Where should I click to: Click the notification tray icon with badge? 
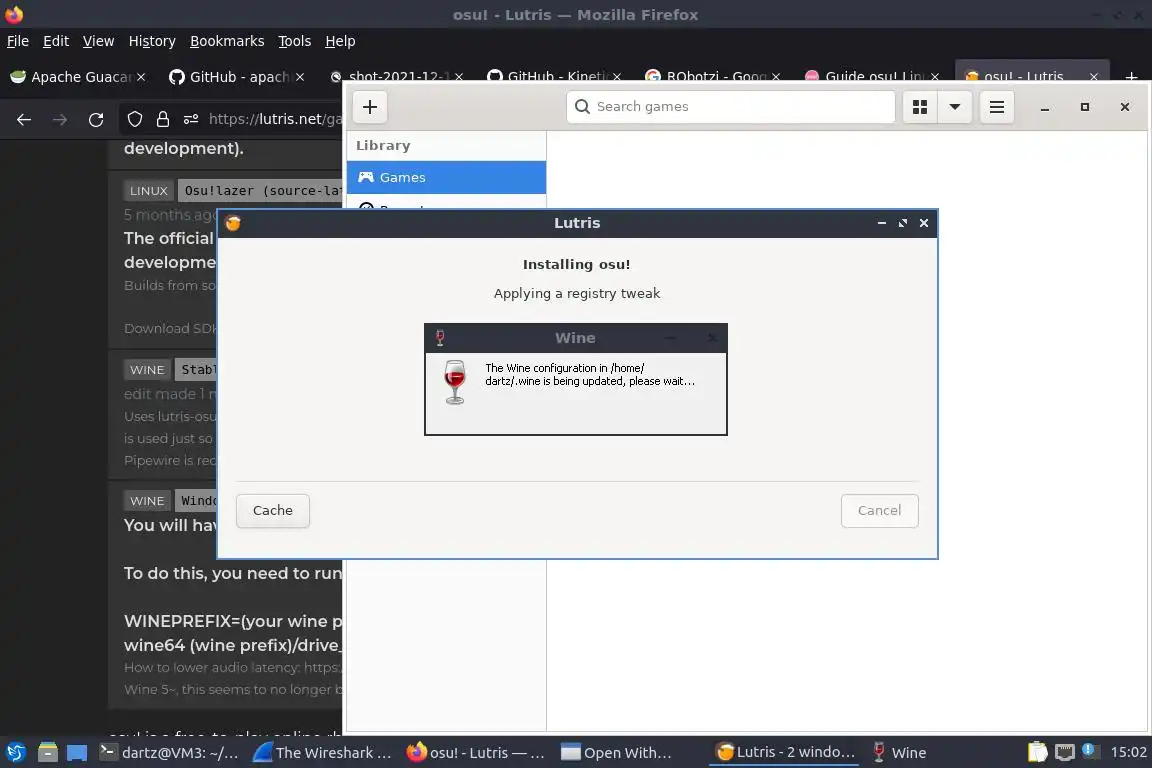[1090, 751]
